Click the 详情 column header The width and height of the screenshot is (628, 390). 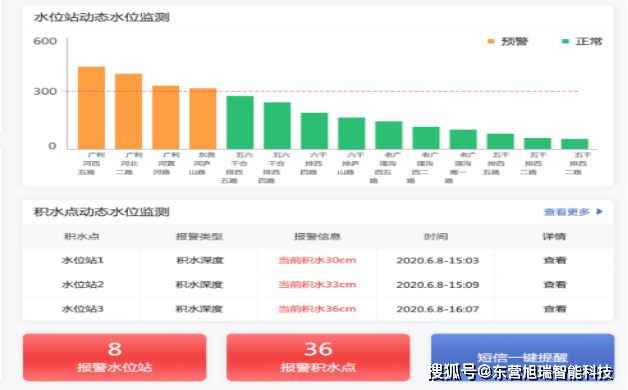pyautogui.click(x=554, y=236)
